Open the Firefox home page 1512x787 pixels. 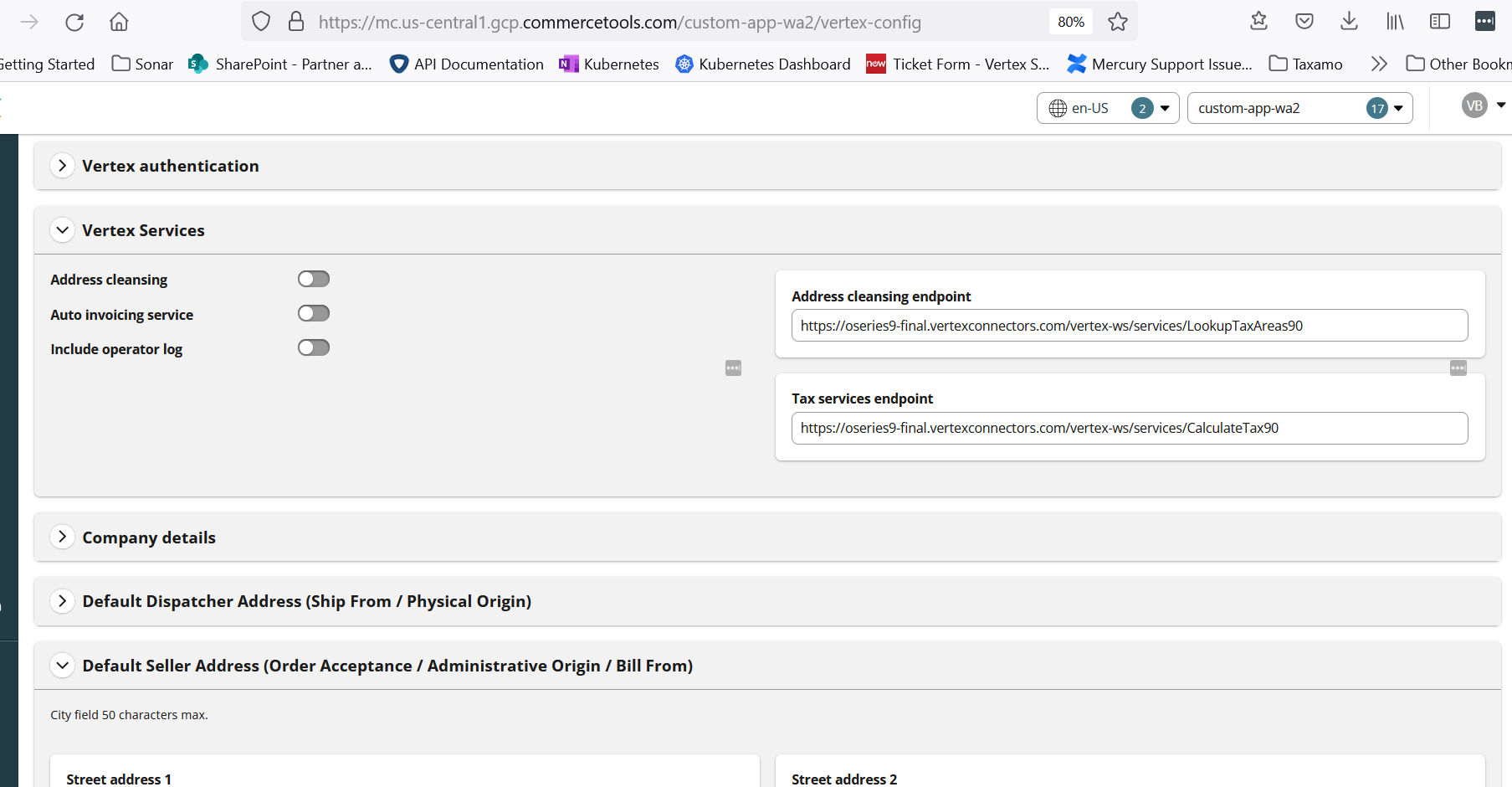point(118,22)
